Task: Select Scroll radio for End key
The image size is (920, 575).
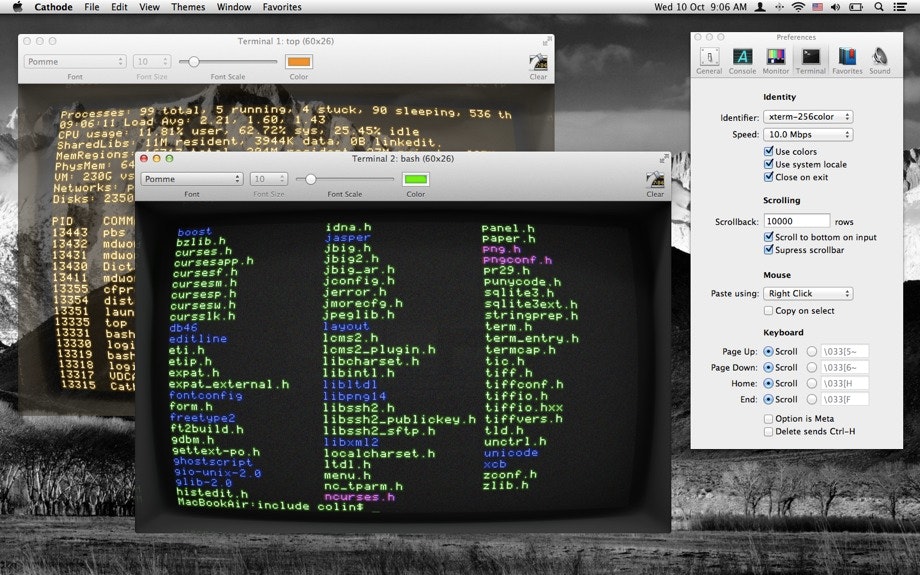Action: (x=768, y=399)
